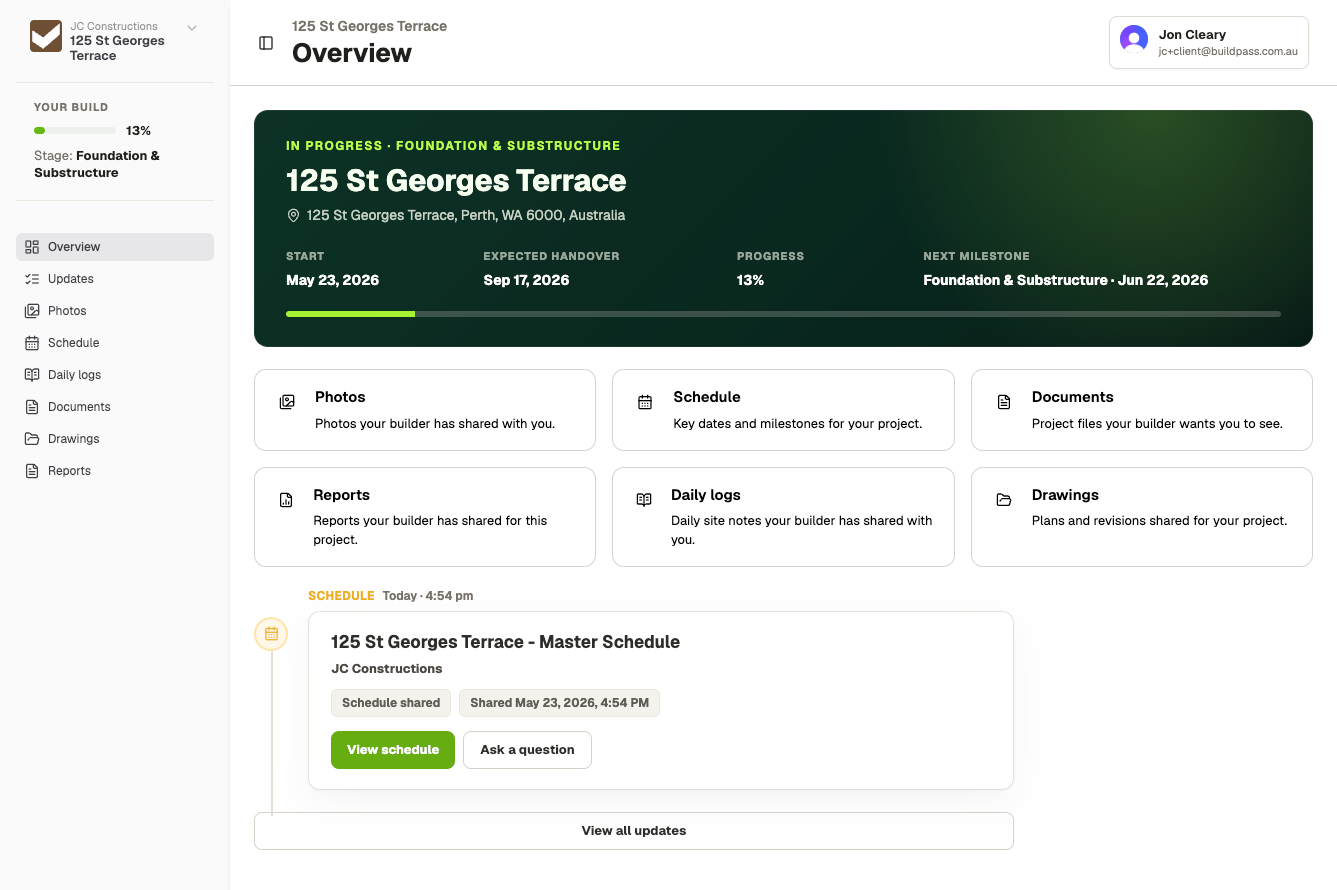Click the Overview sidebar icon
This screenshot has height=890, width=1337.
(32, 247)
